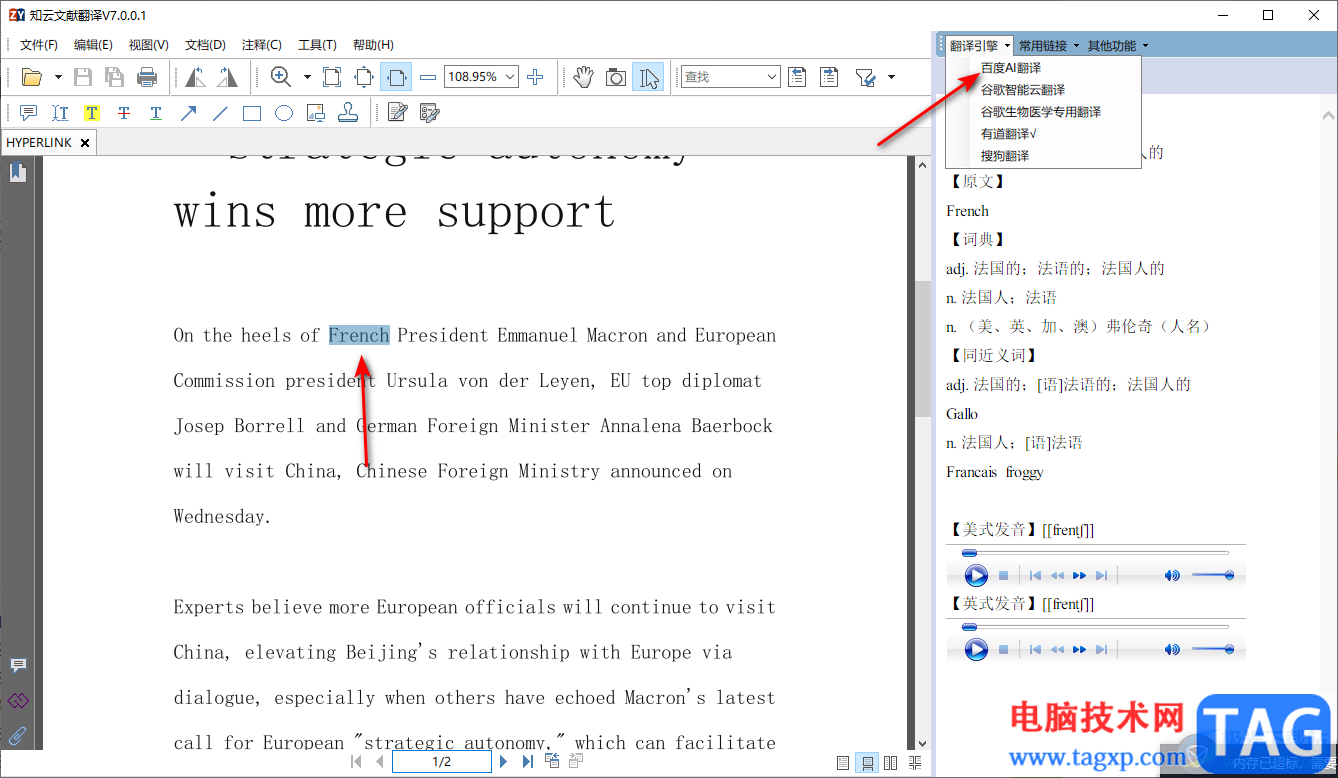
Task: Activate the text selection cursor tool
Action: coord(648,77)
